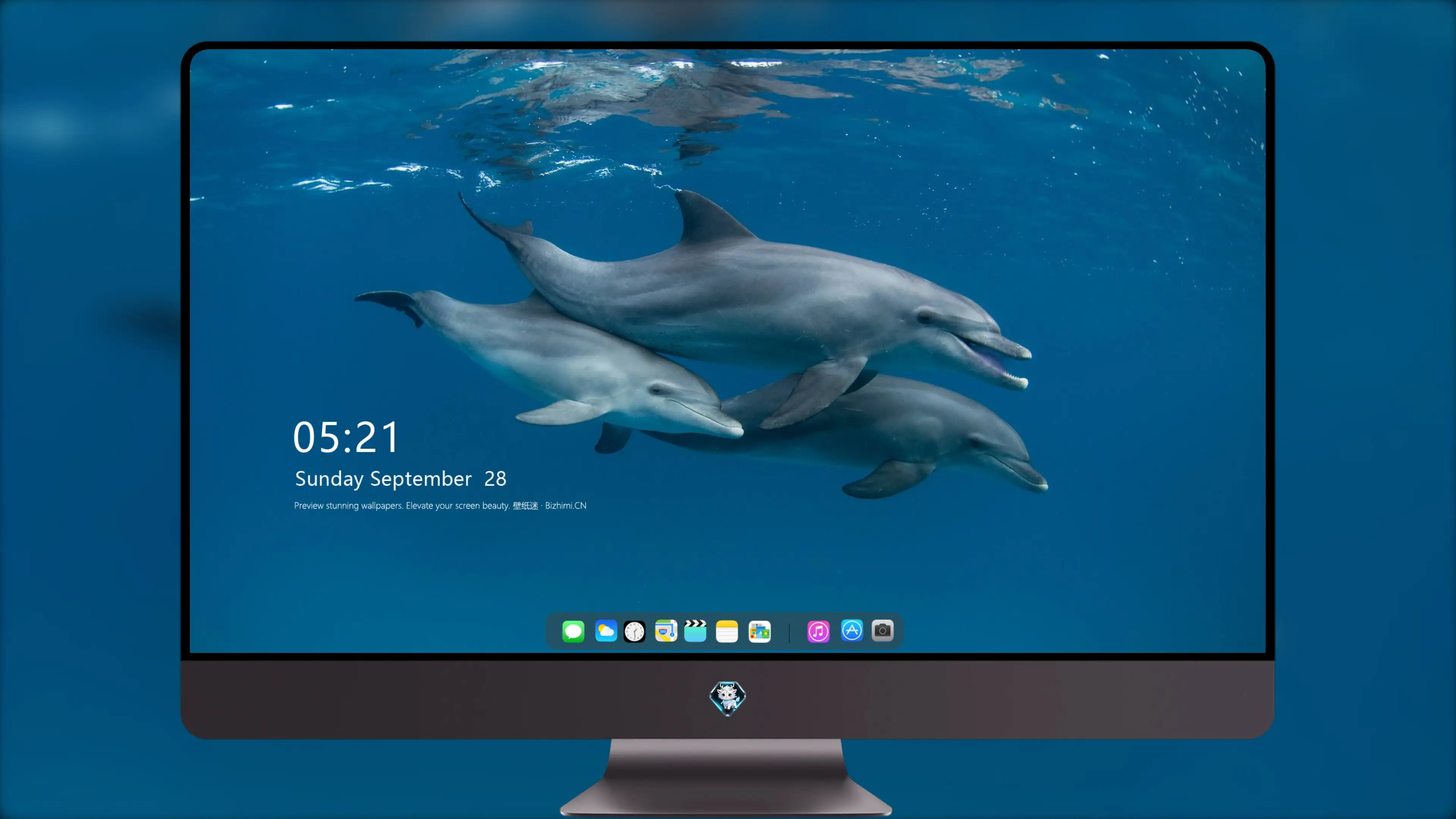The width and height of the screenshot is (1456, 819).
Task: Open the photo collage app icon
Action: pyautogui.click(x=759, y=631)
